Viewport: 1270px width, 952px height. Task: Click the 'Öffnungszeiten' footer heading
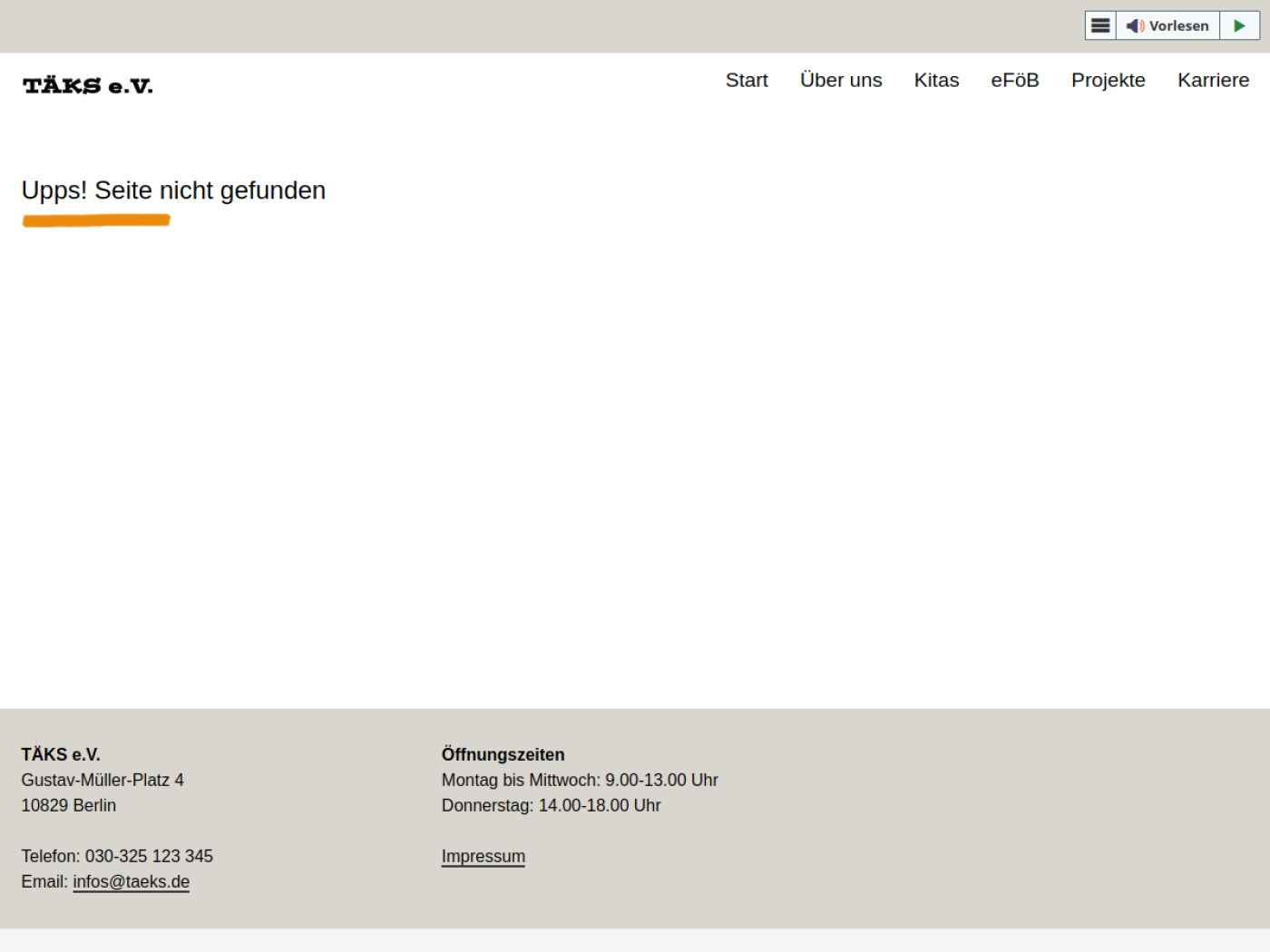coord(503,754)
